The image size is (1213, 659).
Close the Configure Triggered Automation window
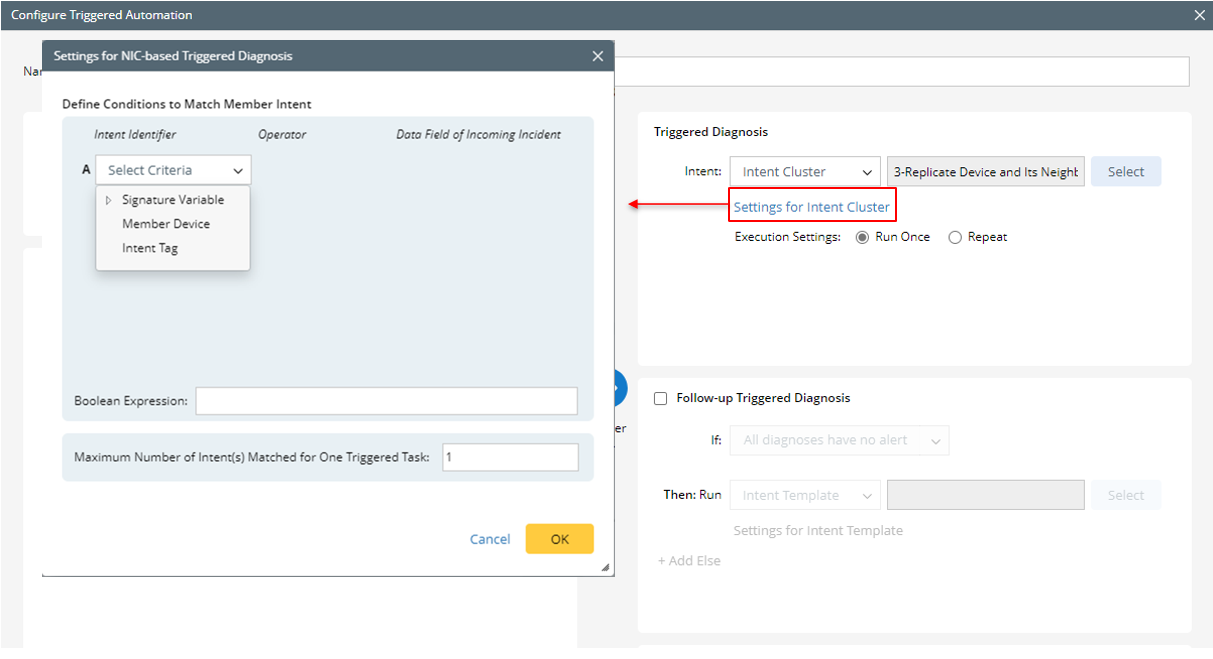click(1200, 15)
